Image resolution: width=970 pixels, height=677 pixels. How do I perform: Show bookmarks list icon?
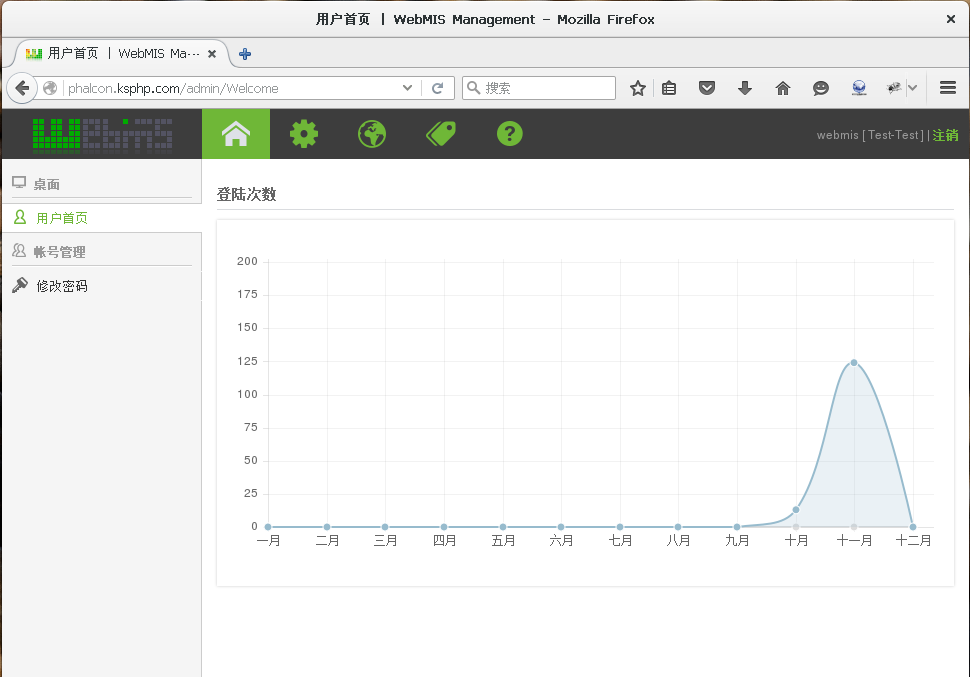669,88
